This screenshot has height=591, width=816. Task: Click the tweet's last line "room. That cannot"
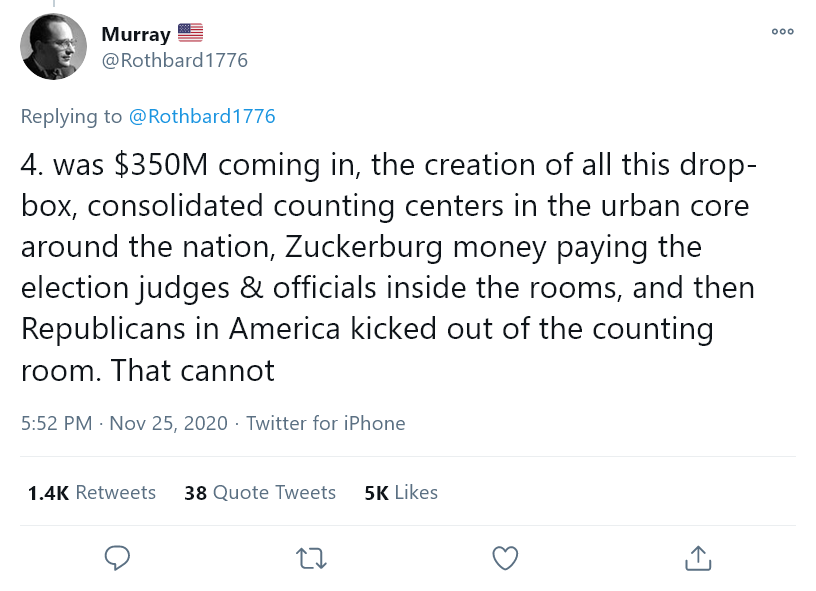(147, 370)
